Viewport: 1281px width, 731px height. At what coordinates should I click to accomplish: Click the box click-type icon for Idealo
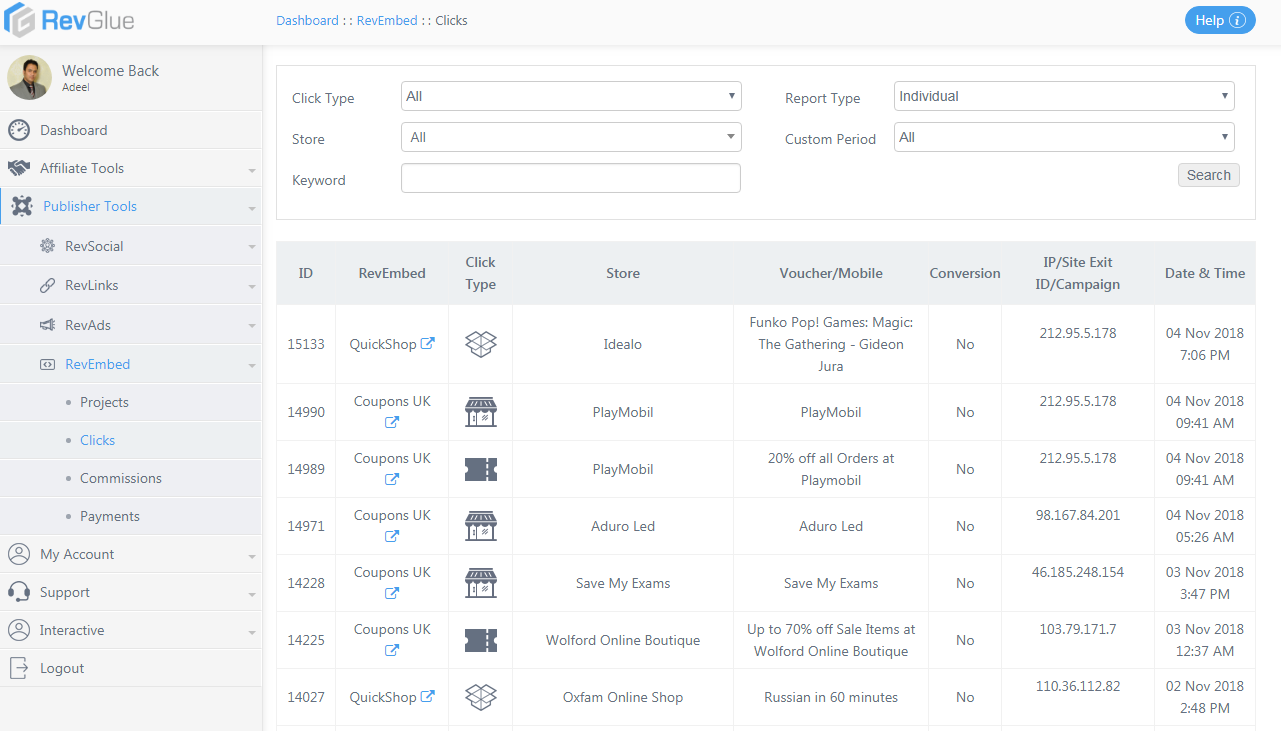(x=481, y=344)
